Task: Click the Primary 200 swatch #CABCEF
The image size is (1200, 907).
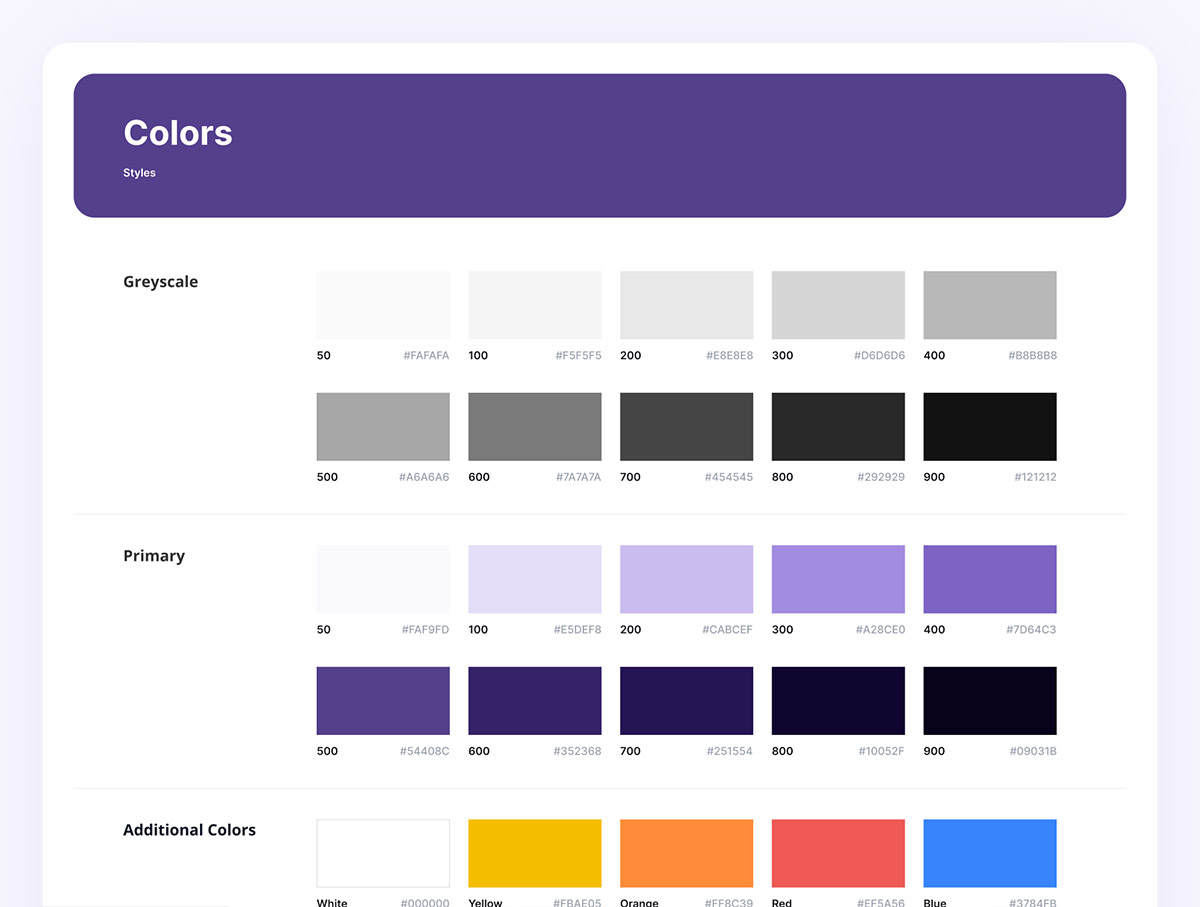Action: (686, 579)
